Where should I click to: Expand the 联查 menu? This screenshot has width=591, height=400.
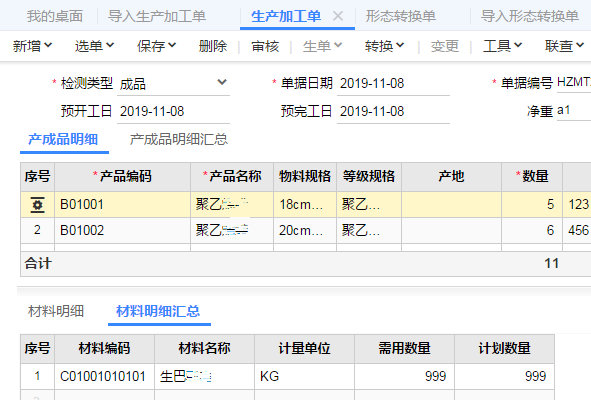564,46
